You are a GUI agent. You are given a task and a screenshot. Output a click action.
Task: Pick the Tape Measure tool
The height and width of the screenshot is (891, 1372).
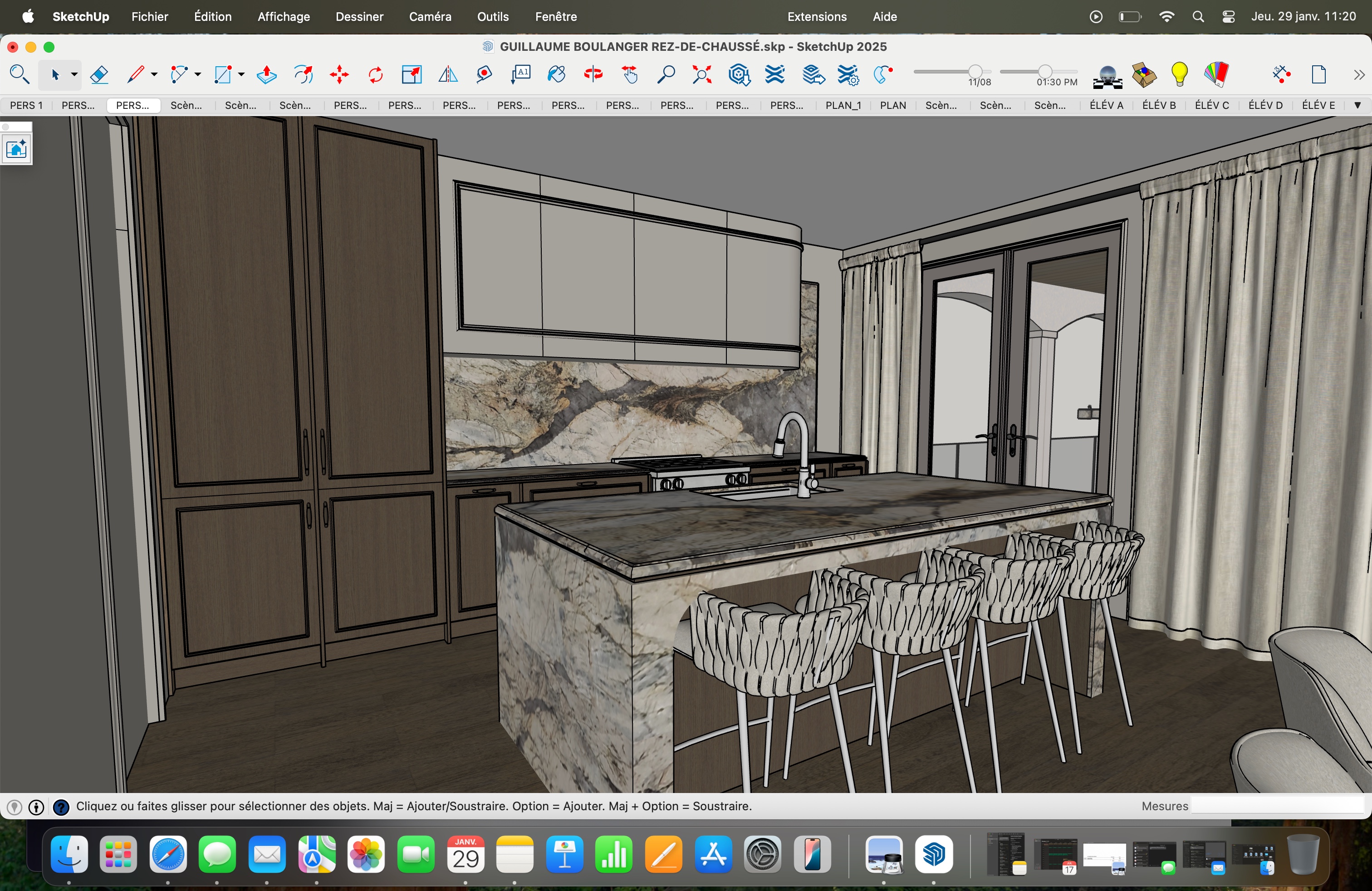click(484, 75)
